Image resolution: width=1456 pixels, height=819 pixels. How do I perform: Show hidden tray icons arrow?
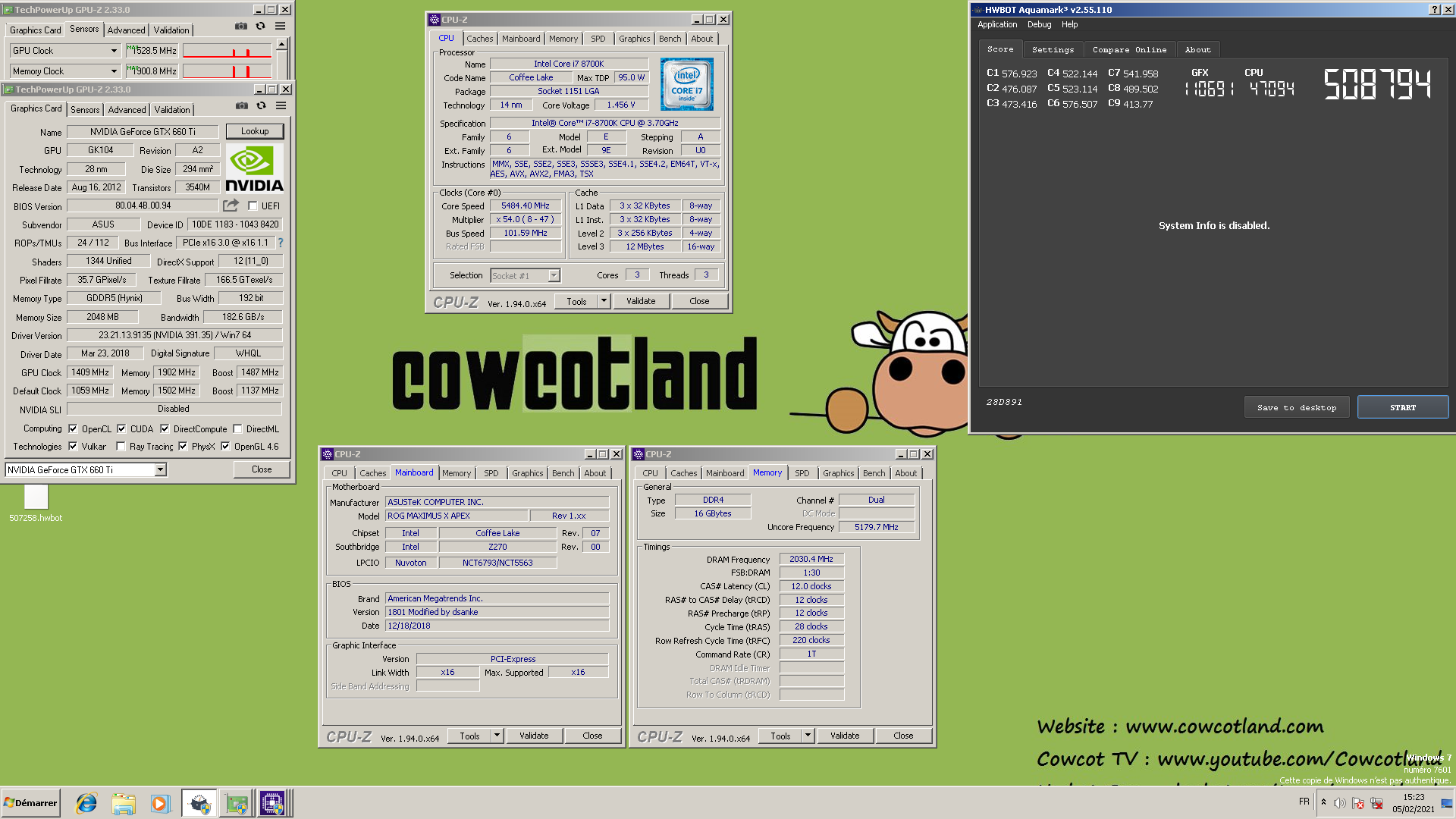click(x=1323, y=802)
